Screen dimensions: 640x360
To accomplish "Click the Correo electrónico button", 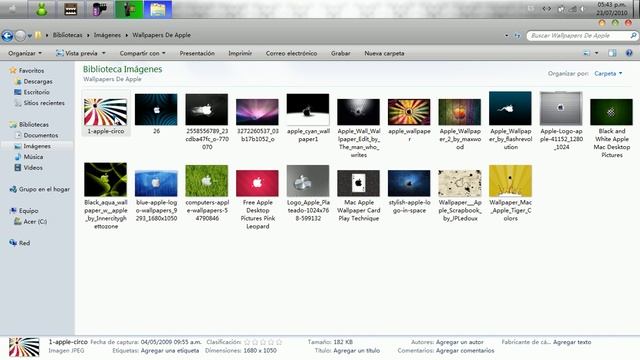I will click(x=291, y=53).
